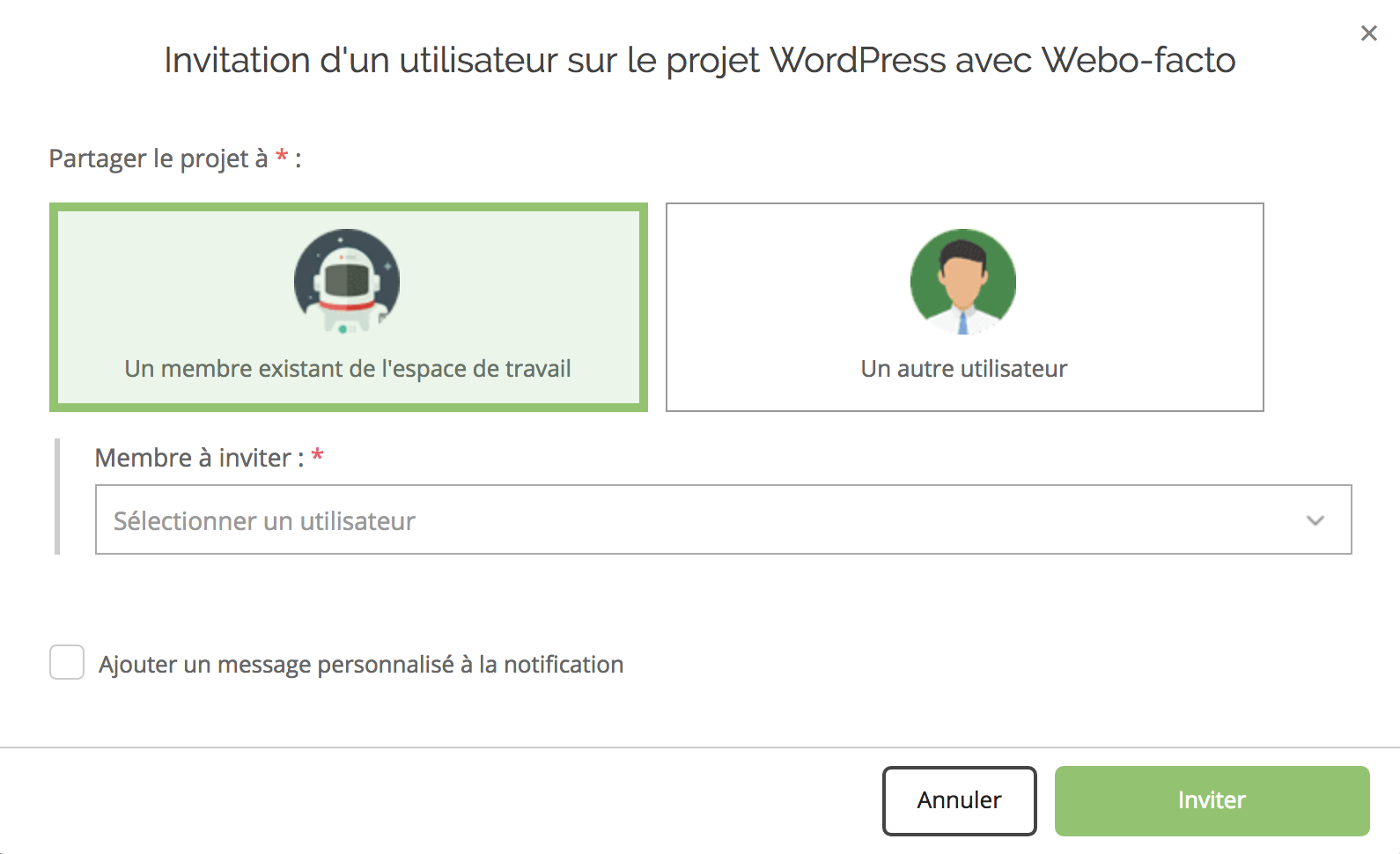Click red asterisk beside 'Partager le projet à'
This screenshot has height=854, width=1400.
(282, 157)
